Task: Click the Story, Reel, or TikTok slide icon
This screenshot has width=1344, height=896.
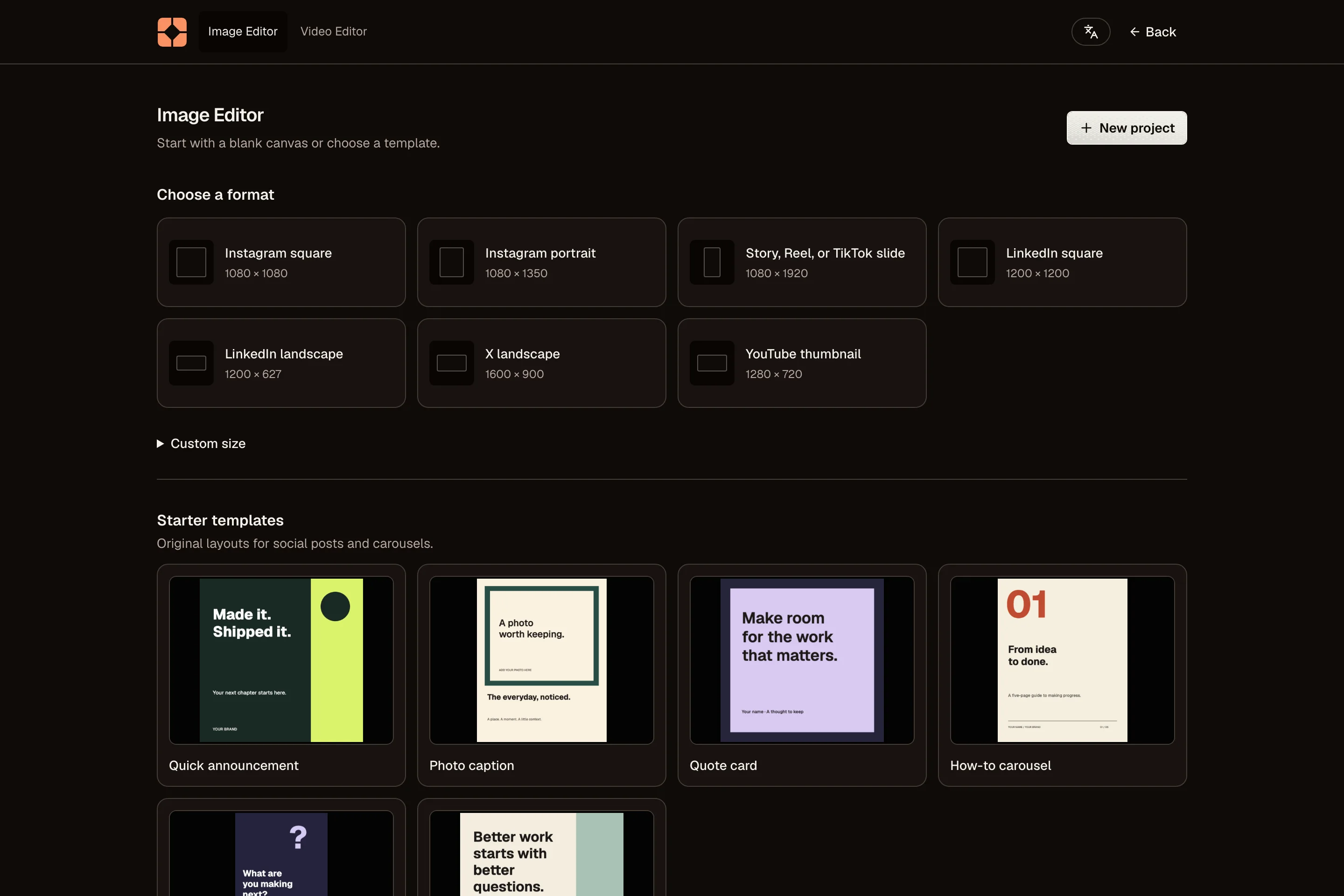Action: pyautogui.click(x=712, y=262)
